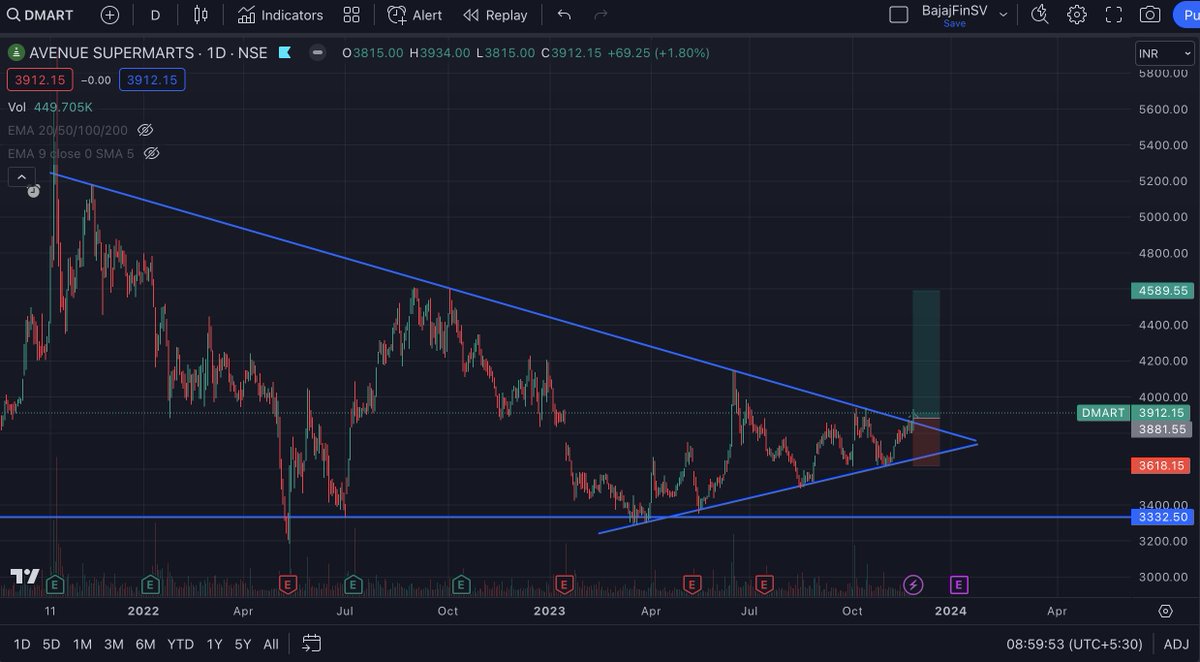This screenshot has height=662, width=1200.
Task: Click the Publish button
Action: [1186, 15]
